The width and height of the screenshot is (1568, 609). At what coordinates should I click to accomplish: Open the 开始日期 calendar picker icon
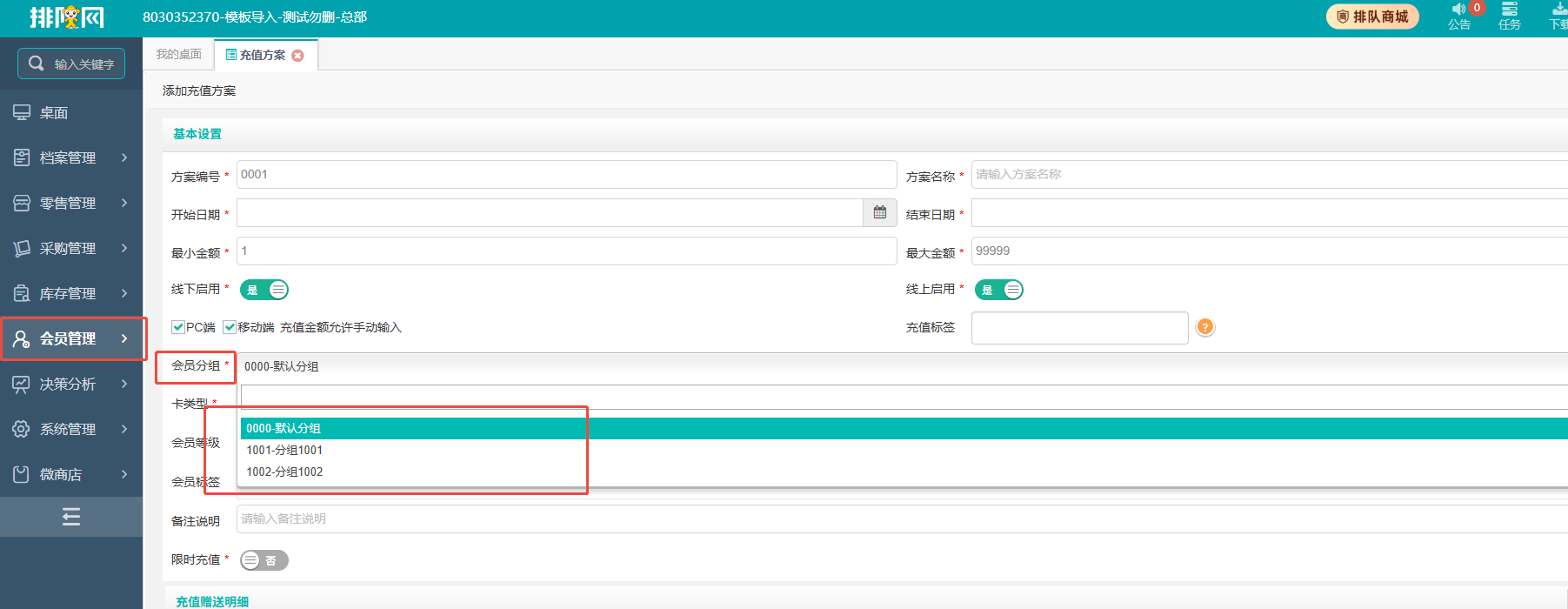click(880, 212)
